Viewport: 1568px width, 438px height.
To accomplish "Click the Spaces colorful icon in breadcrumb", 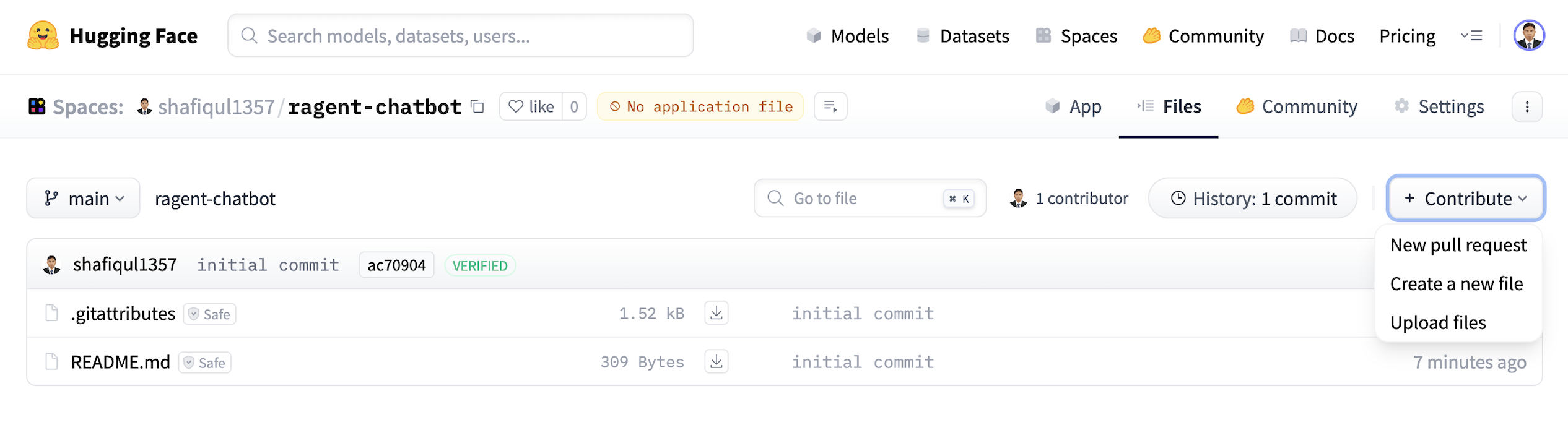I will 37,106.
